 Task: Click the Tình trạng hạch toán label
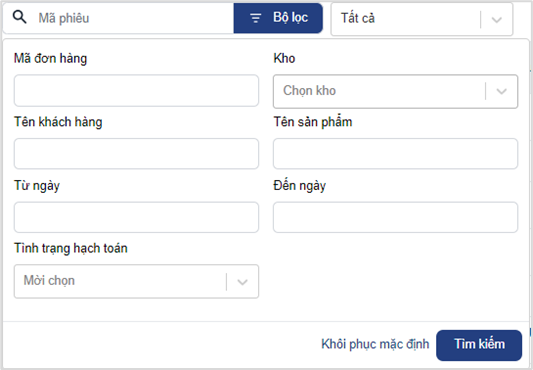71,248
